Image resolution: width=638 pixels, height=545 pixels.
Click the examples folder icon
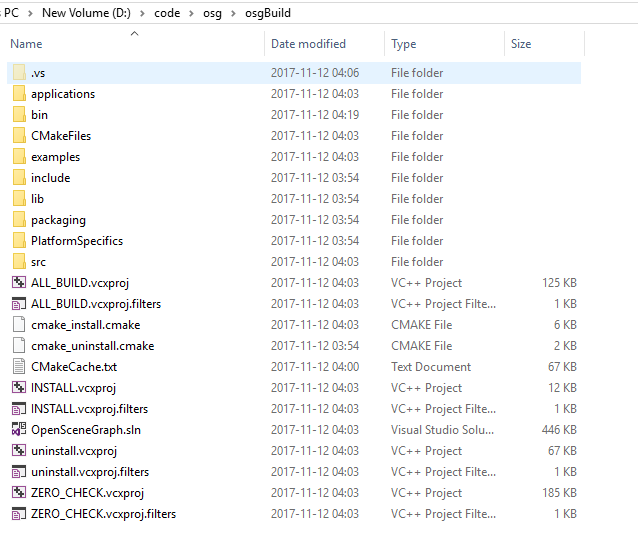click(x=19, y=157)
